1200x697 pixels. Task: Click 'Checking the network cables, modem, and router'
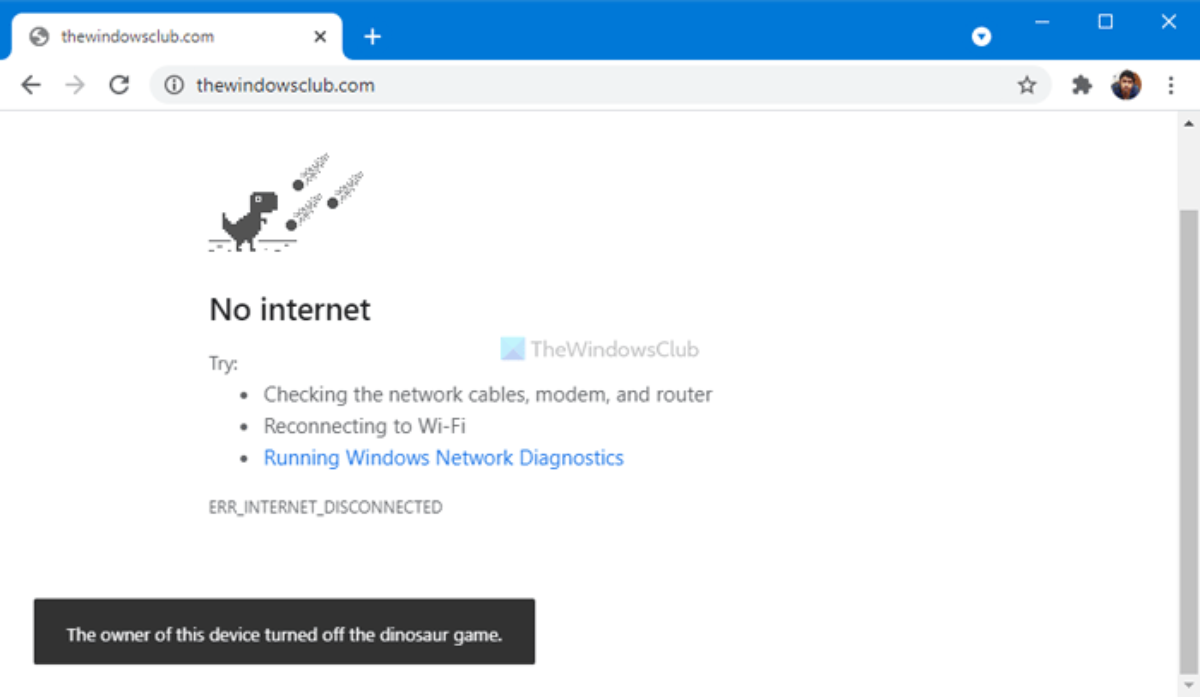488,395
